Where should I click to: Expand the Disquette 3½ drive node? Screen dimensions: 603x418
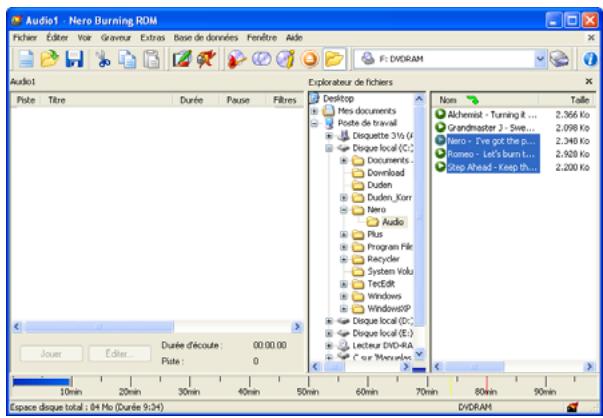tap(329, 136)
